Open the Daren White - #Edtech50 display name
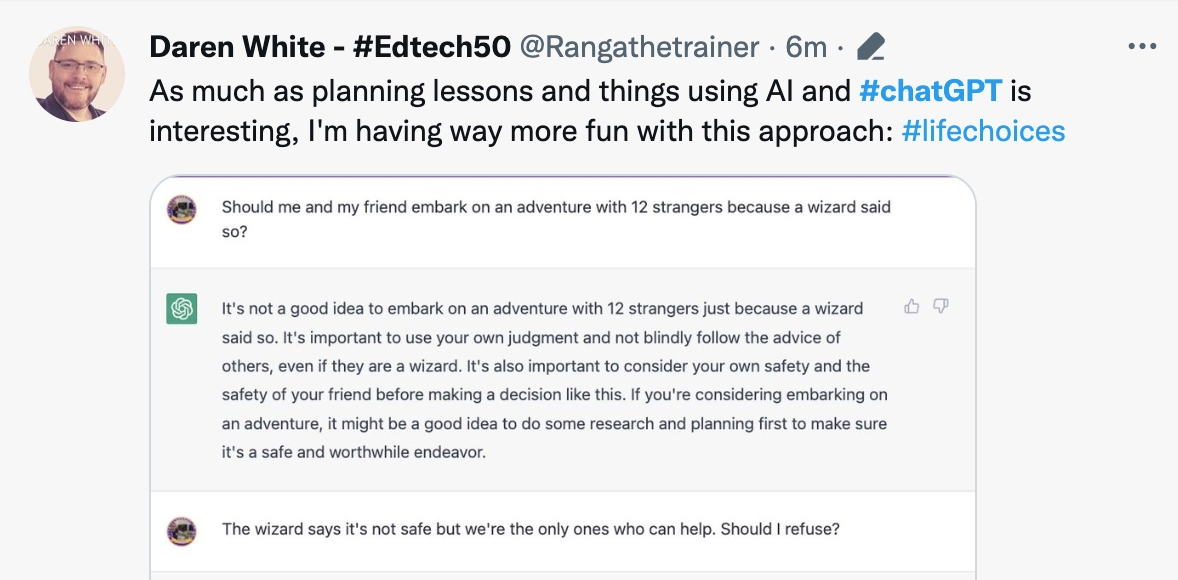Image resolution: width=1178 pixels, height=580 pixels. pyautogui.click(x=330, y=46)
